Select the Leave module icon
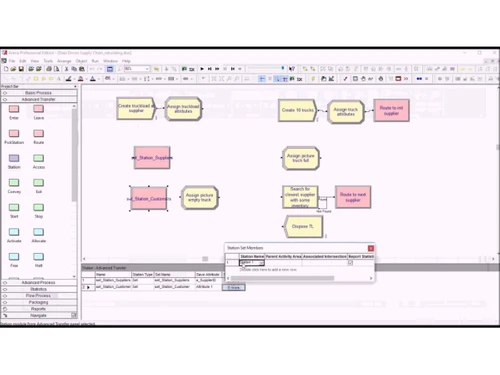This screenshot has width=500, height=375. (38, 109)
